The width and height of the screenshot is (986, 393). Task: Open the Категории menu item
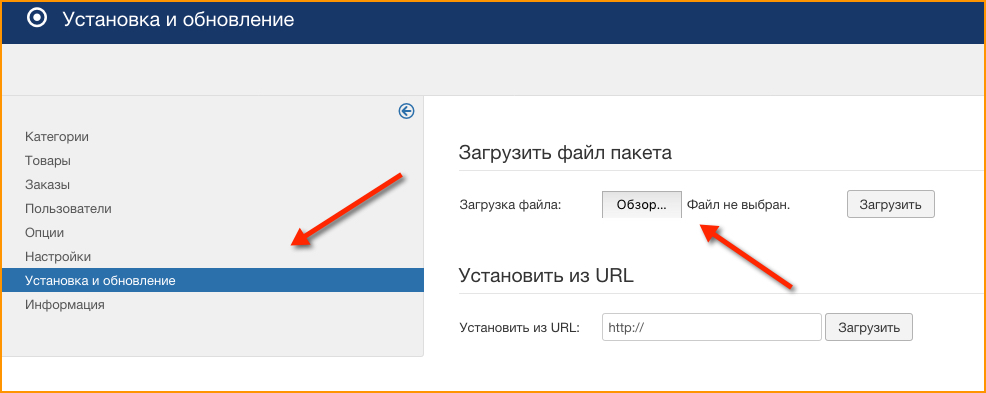point(57,136)
